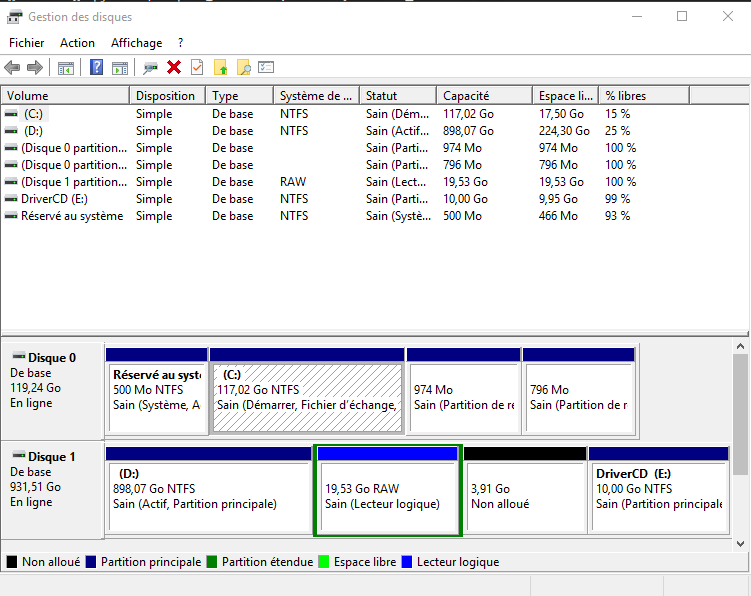751x596 pixels.
Task: Click the Gestion des disques title icon
Action: [14, 17]
